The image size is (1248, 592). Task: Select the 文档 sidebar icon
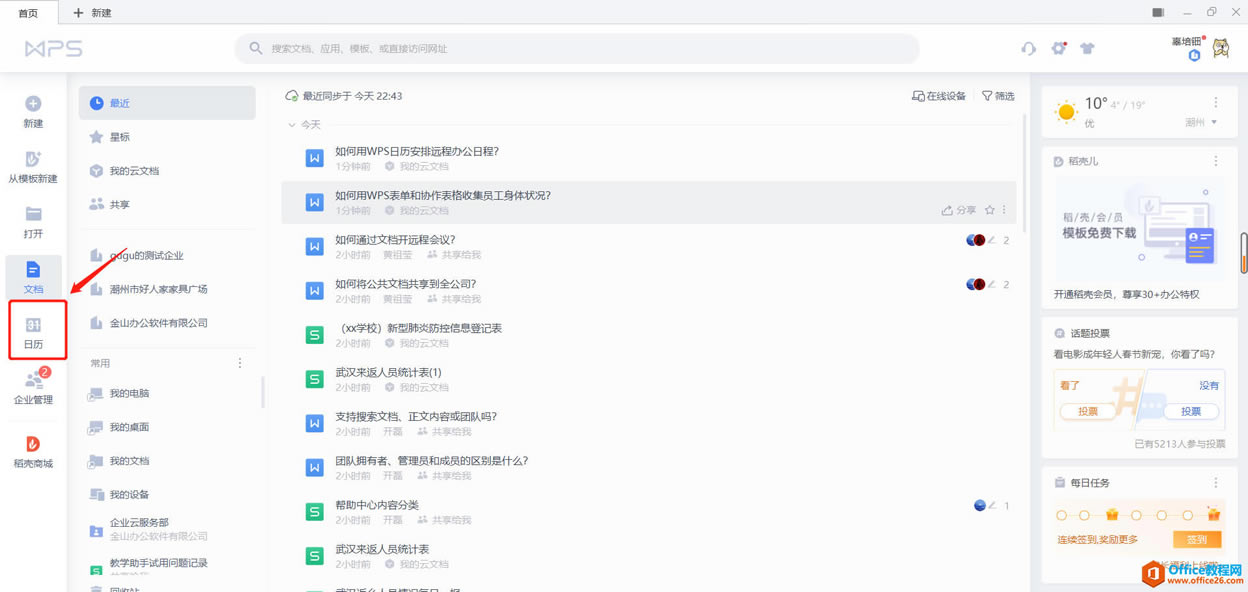pyautogui.click(x=33, y=270)
